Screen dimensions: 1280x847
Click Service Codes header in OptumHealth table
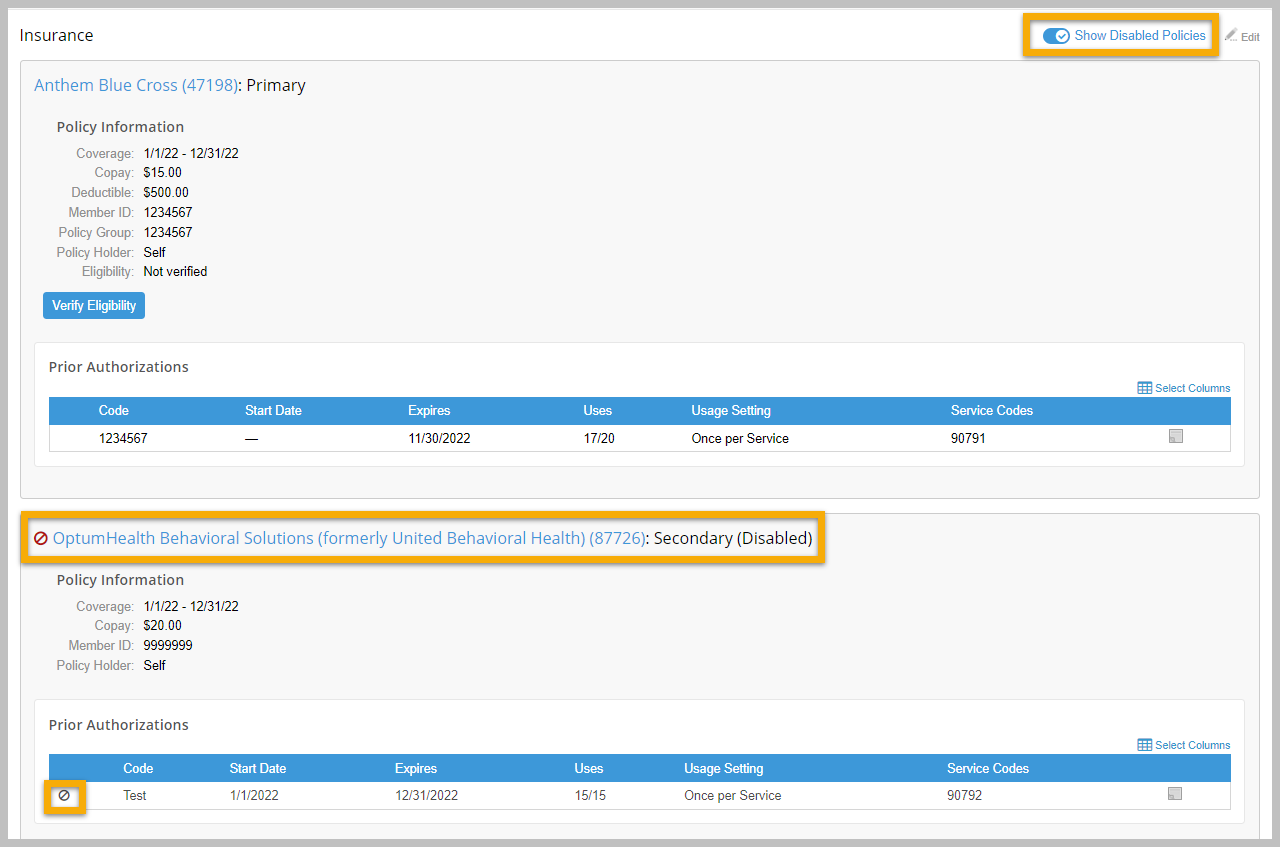[988, 769]
